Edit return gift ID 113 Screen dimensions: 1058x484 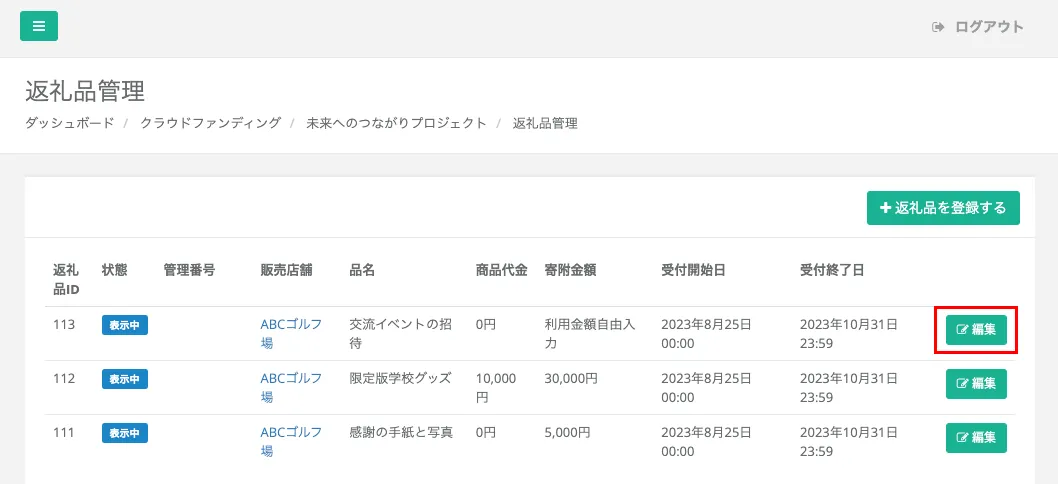tap(976, 330)
